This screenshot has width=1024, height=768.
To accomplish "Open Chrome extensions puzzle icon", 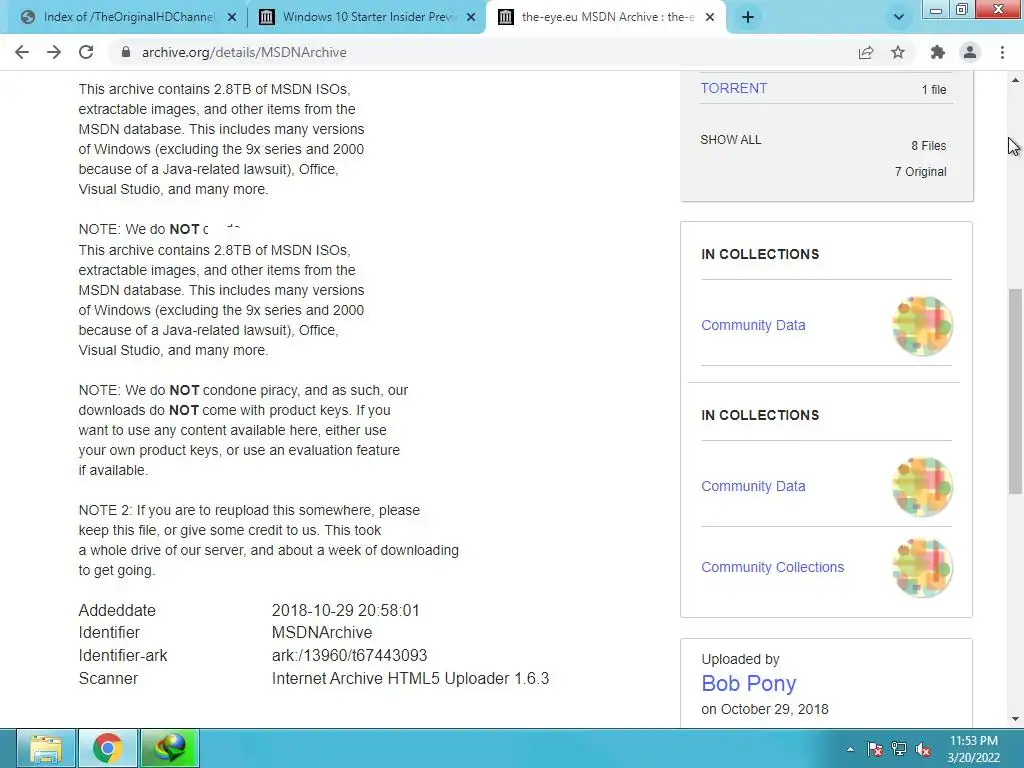I will (x=938, y=52).
